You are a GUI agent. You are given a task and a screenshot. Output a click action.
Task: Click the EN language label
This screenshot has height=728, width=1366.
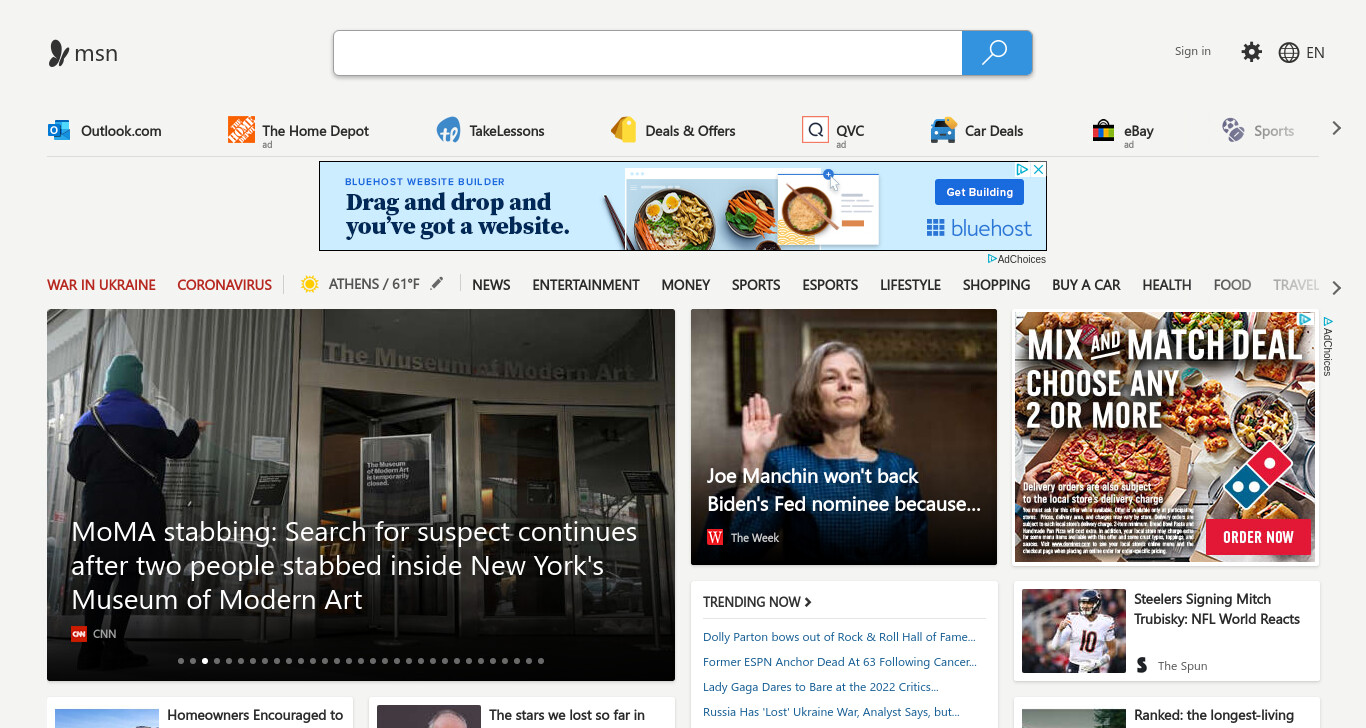tap(1316, 53)
